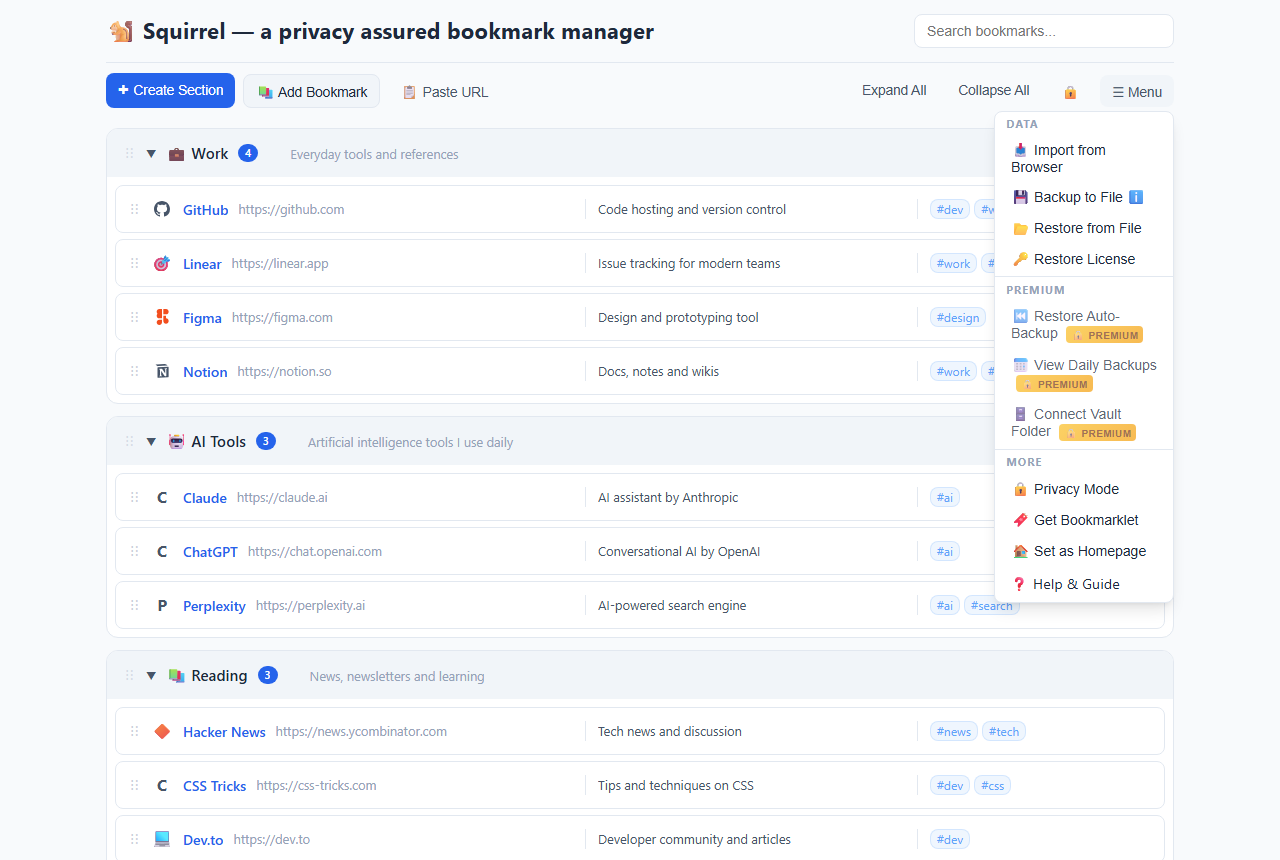Click the Perplexity P favicon icon
The height and width of the screenshot is (860, 1280).
click(x=162, y=605)
